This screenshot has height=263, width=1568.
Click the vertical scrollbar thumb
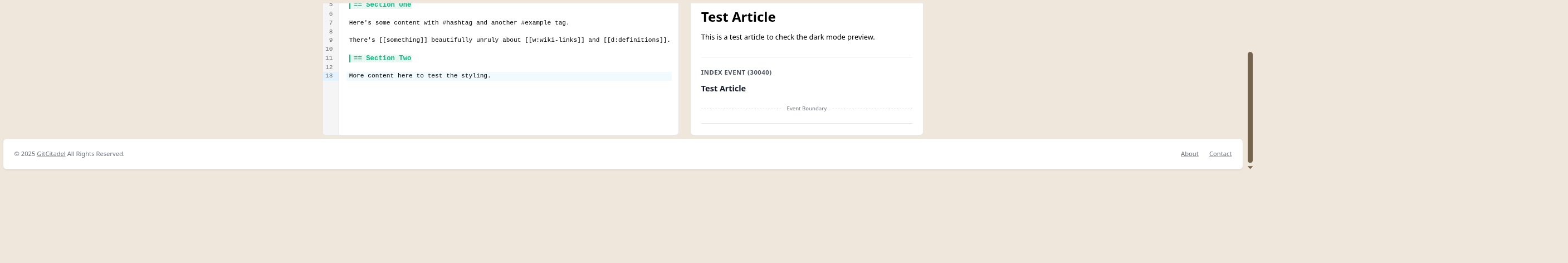[x=1249, y=106]
